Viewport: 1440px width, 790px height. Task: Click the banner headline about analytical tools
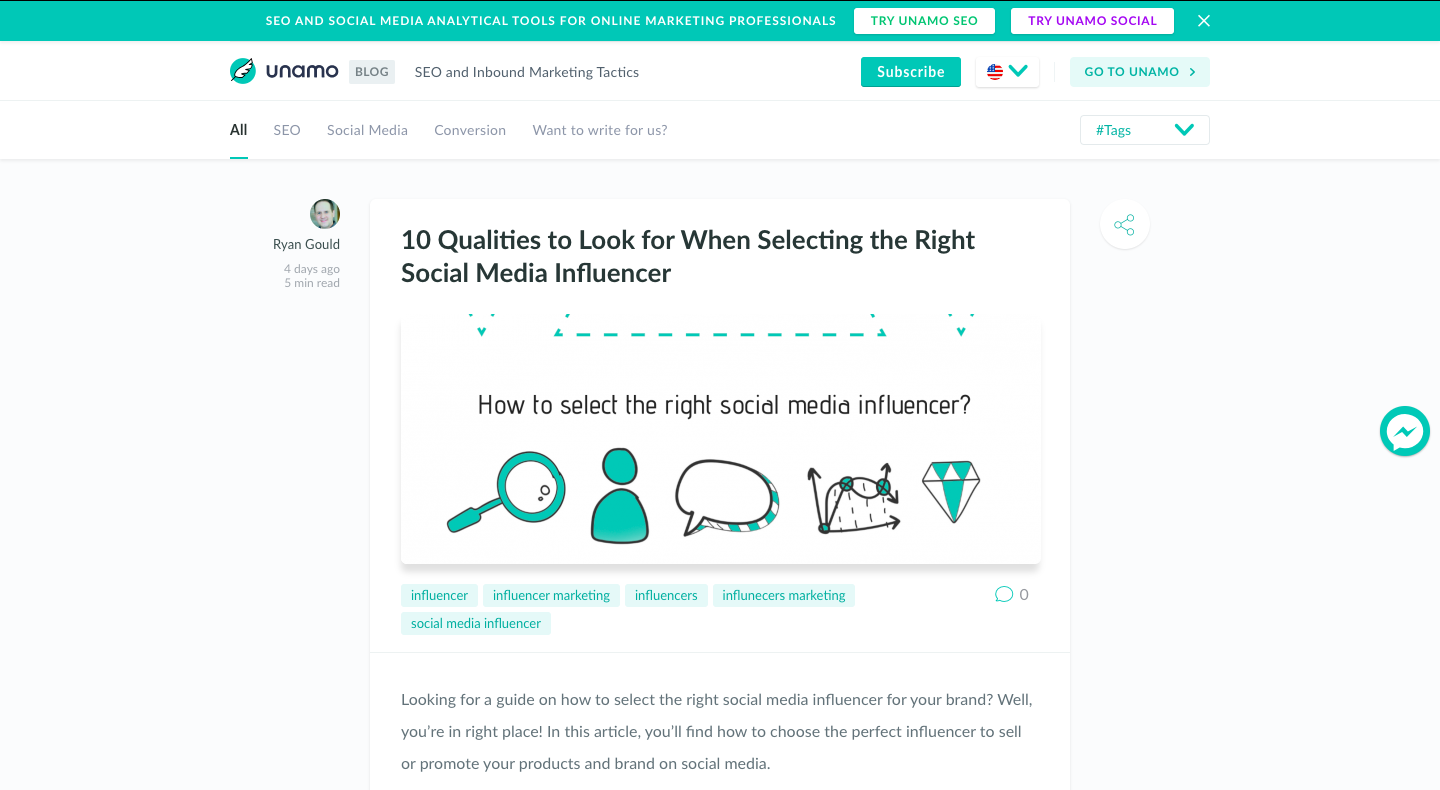(551, 20)
